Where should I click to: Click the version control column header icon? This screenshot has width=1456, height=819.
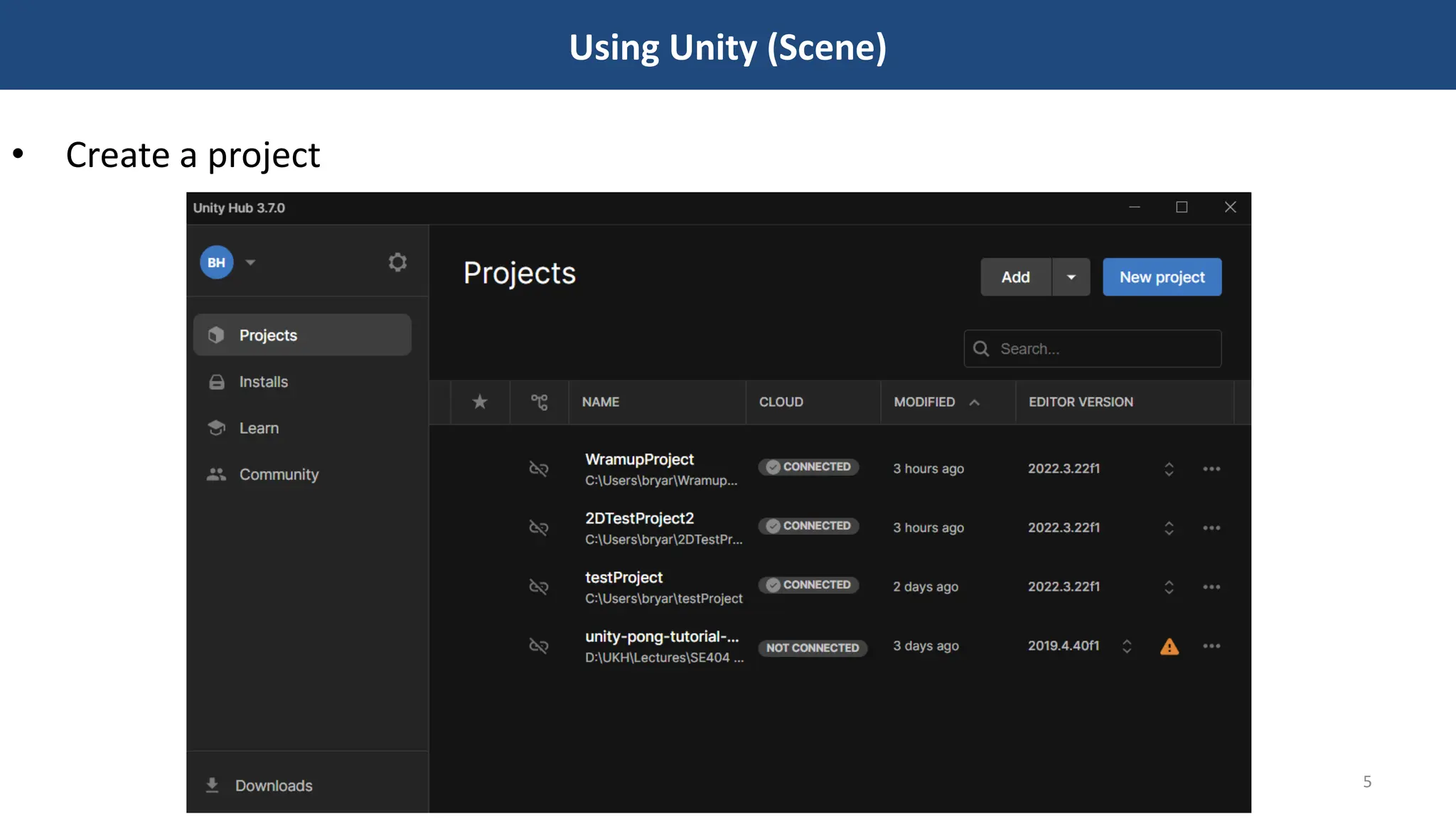(x=540, y=402)
